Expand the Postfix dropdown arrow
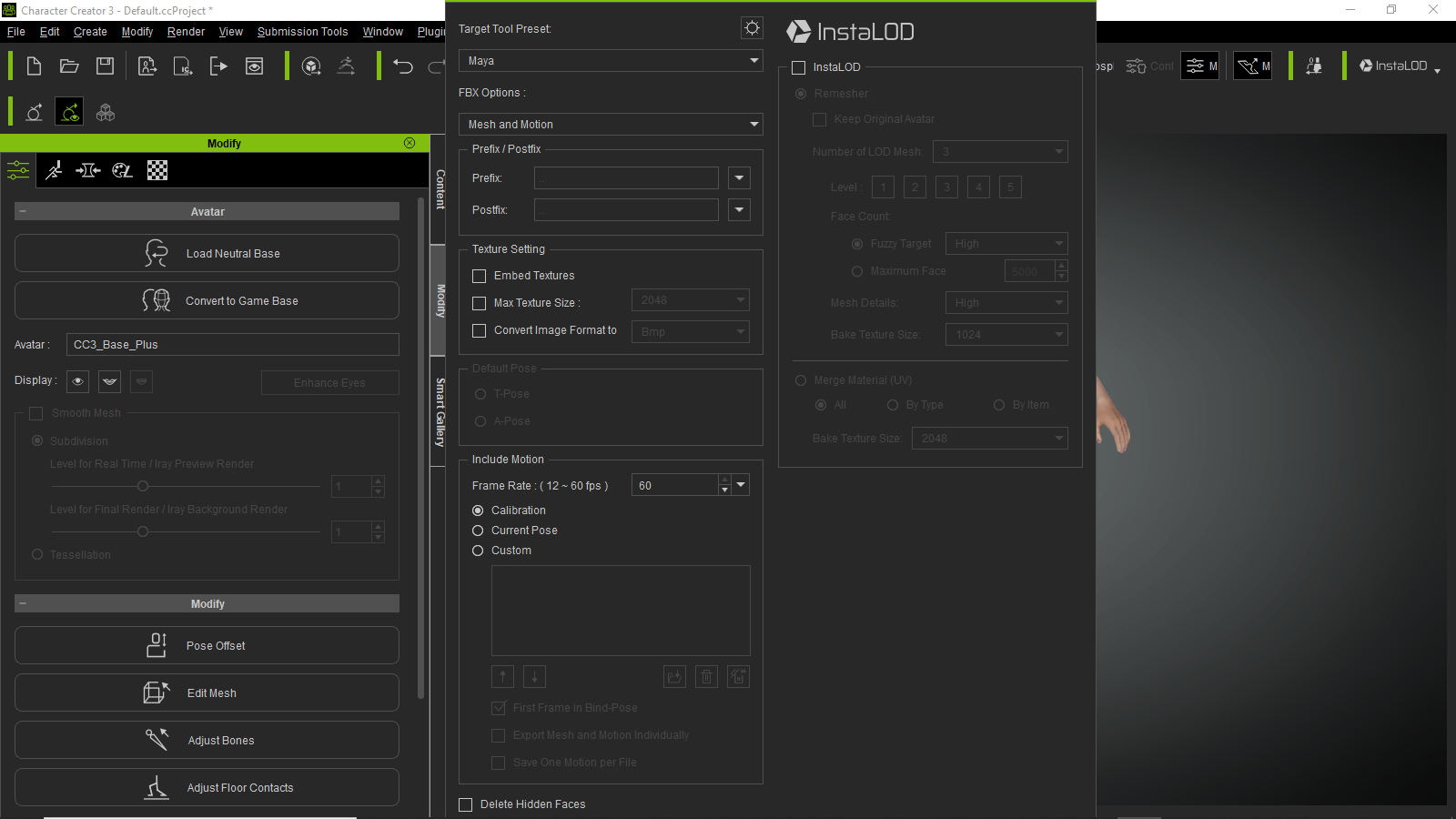The height and width of the screenshot is (819, 1456). click(x=739, y=210)
